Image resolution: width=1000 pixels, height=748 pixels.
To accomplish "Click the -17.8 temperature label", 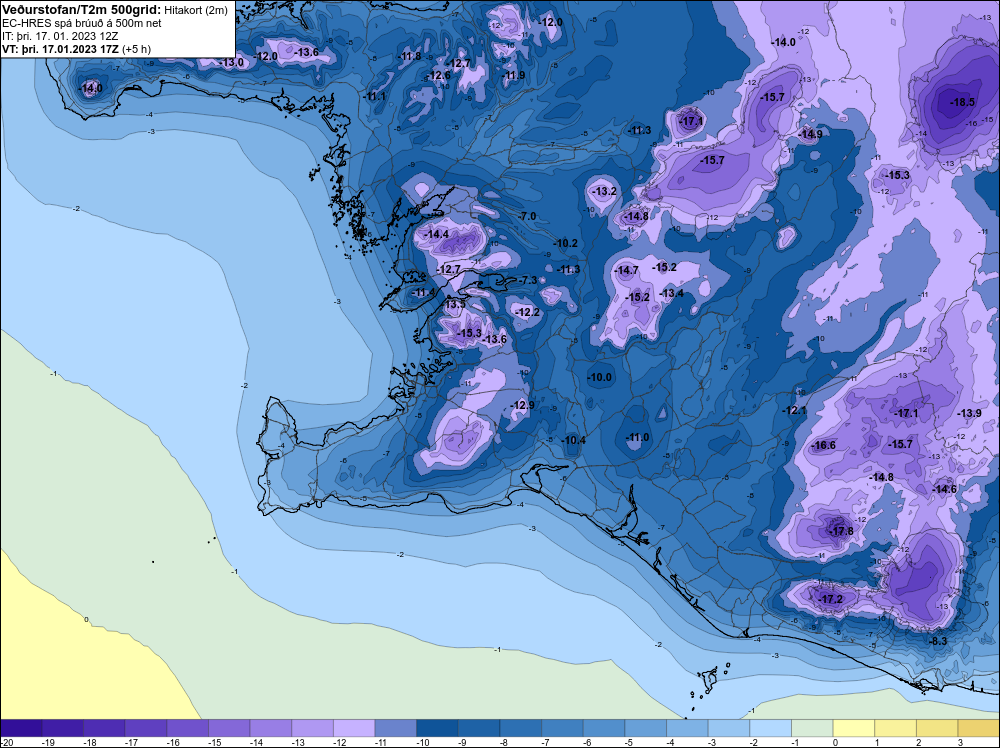I will [841, 531].
